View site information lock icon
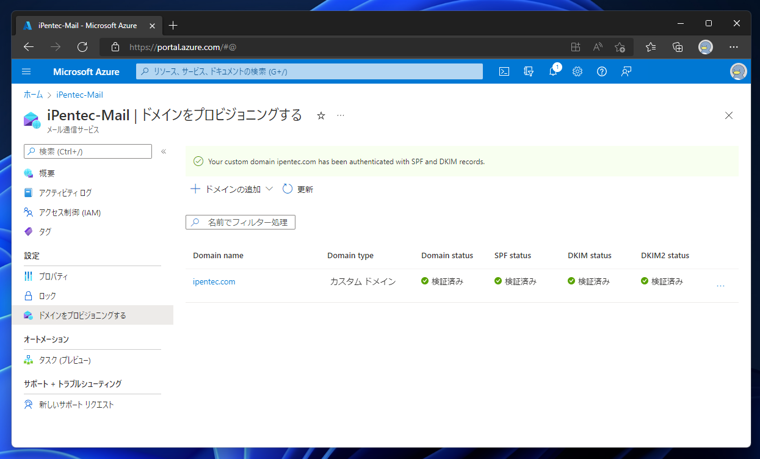The image size is (760, 459). [x=115, y=47]
